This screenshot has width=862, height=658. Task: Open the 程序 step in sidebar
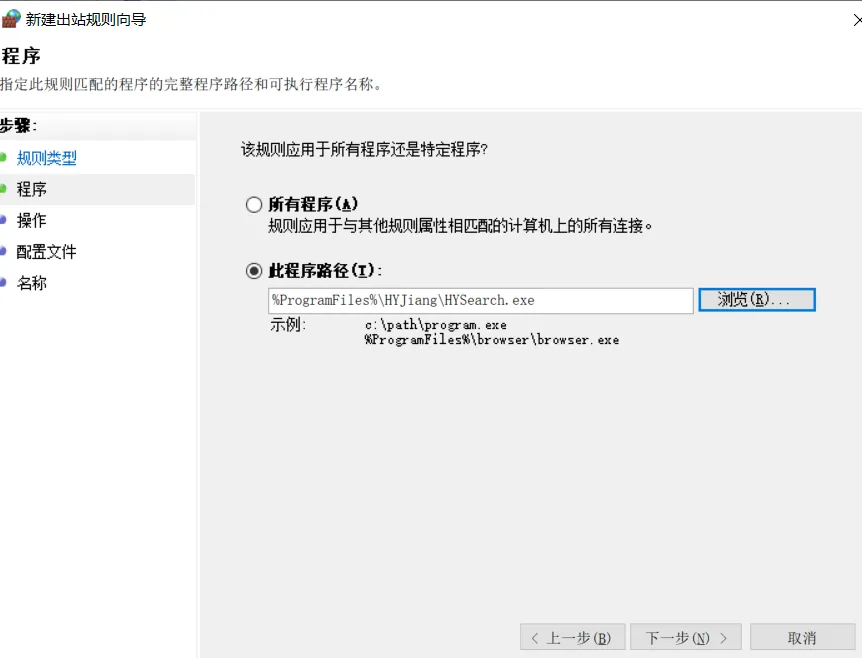[32, 189]
